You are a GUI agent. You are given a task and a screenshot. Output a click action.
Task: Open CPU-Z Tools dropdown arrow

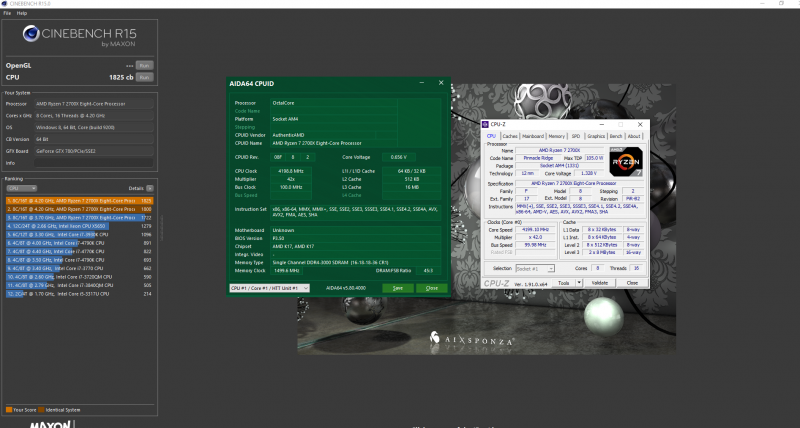click(579, 283)
